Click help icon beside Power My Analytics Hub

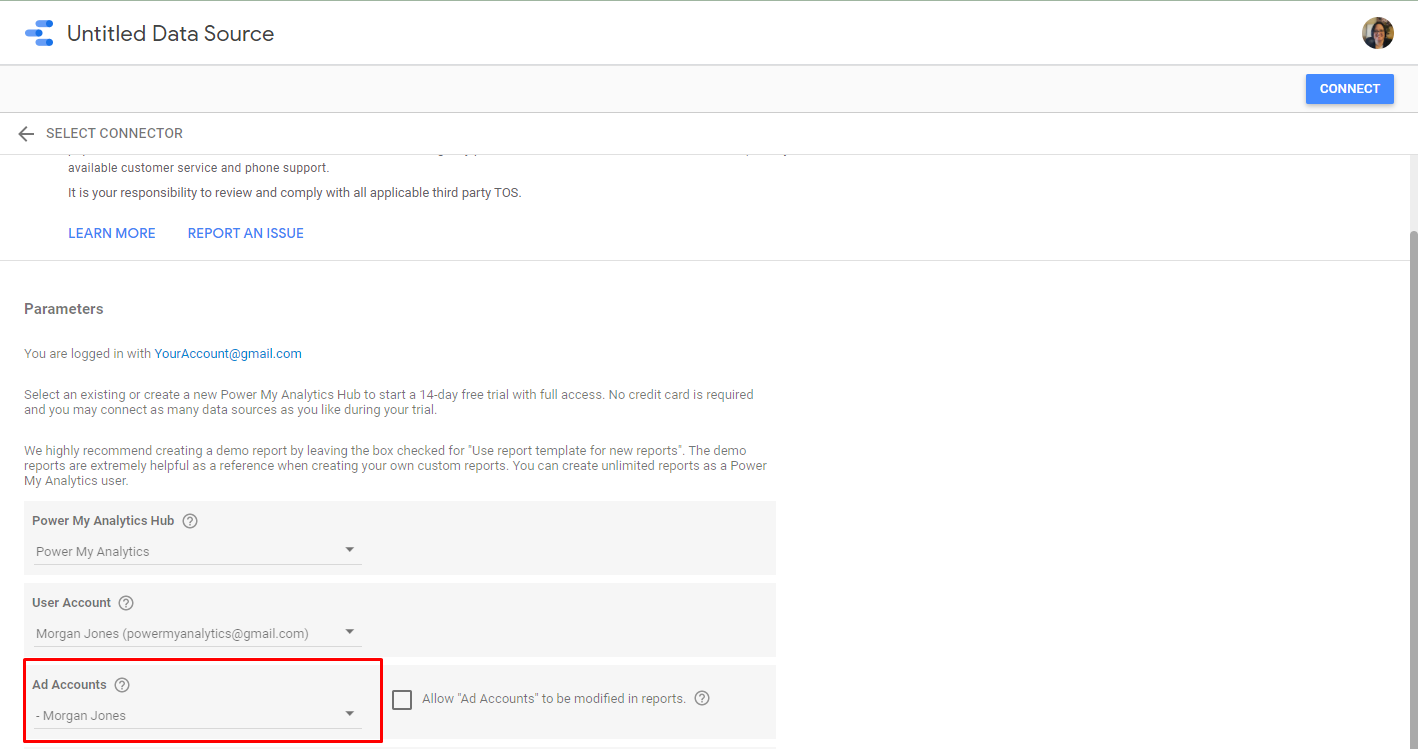(x=190, y=521)
